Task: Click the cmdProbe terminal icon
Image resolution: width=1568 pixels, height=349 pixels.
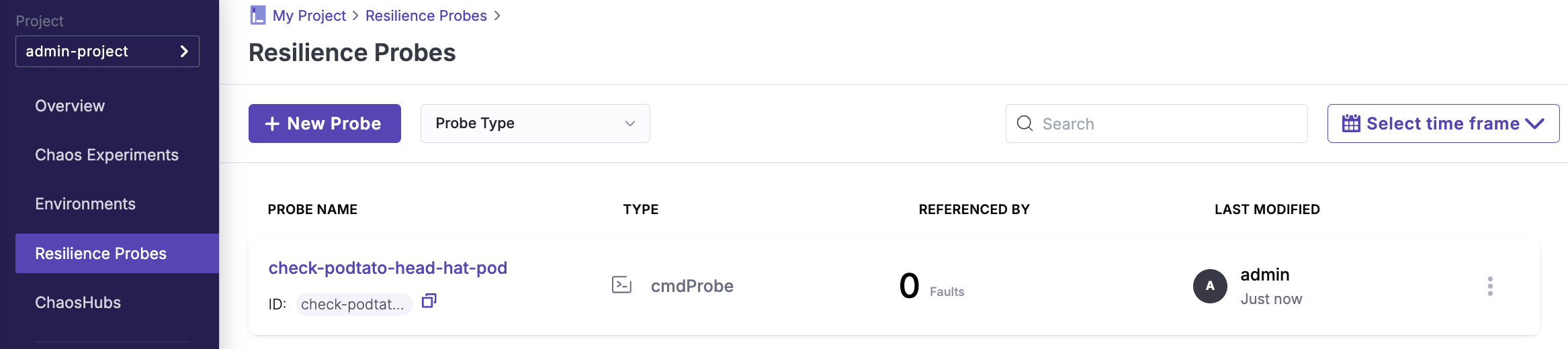Action: click(x=621, y=285)
